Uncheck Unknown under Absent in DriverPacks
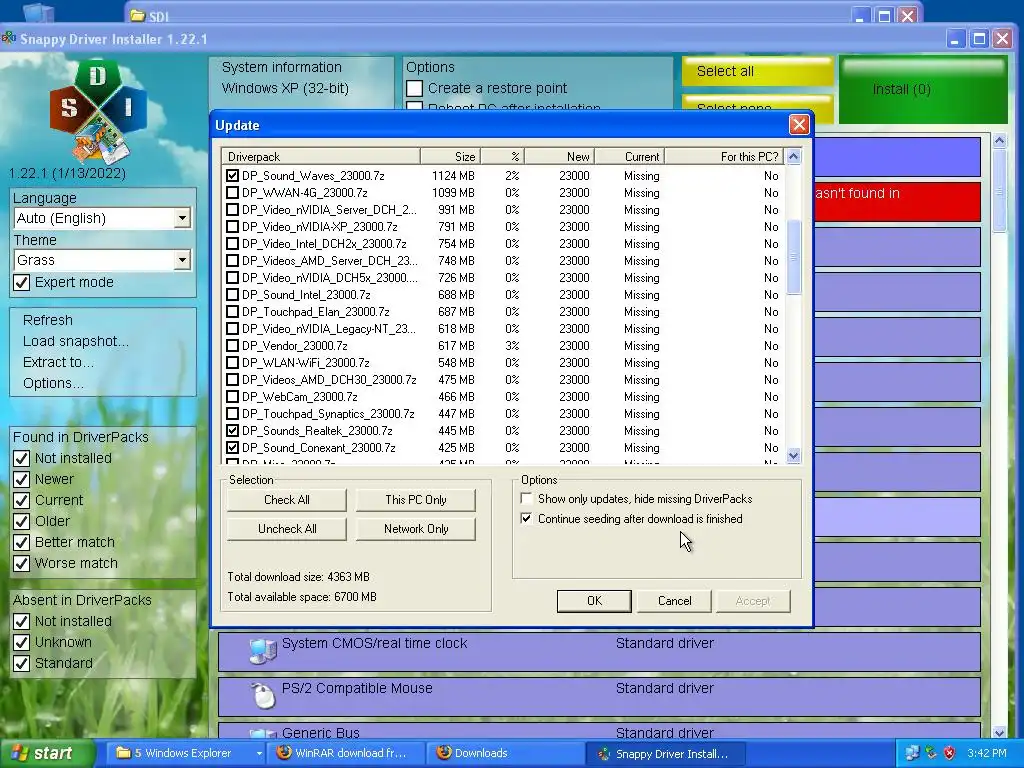 22,642
